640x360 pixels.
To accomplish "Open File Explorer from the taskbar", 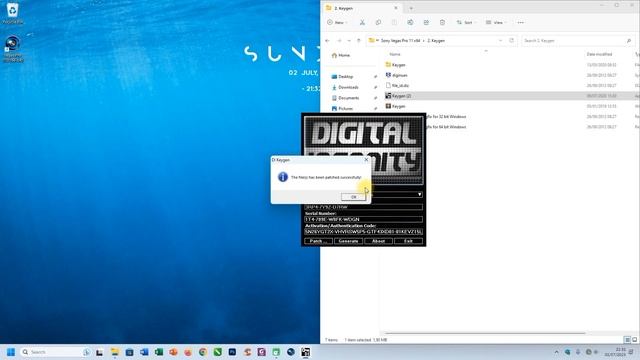I will [115, 352].
